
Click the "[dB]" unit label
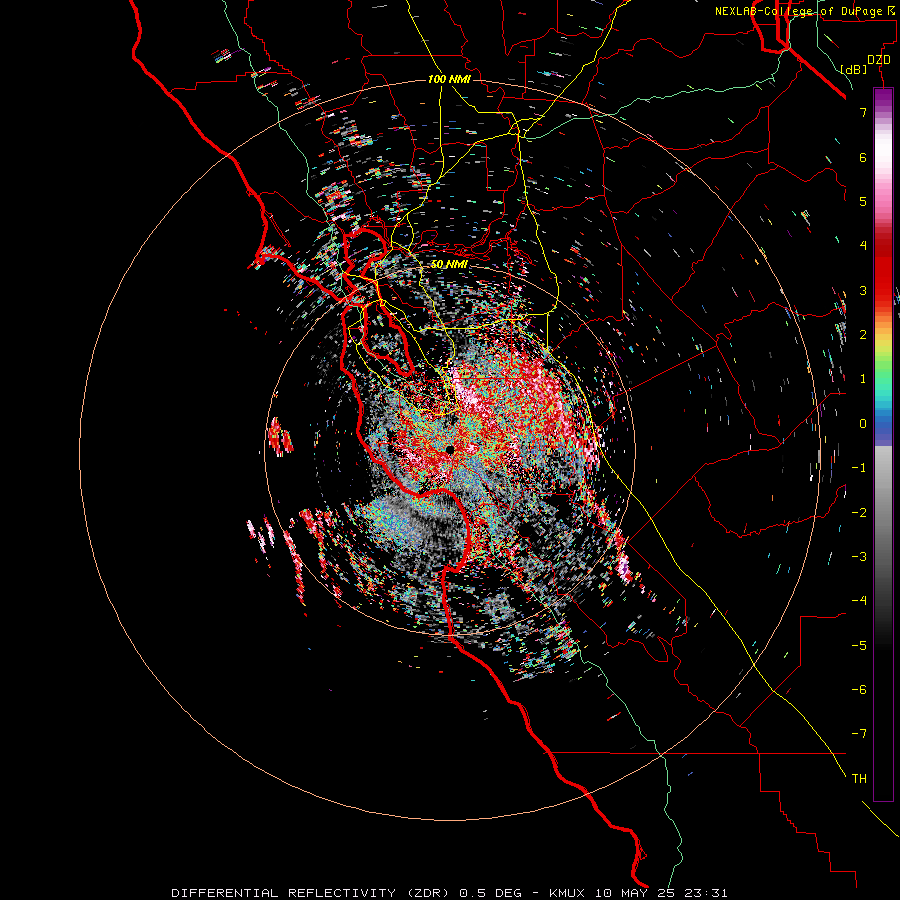(x=854, y=70)
